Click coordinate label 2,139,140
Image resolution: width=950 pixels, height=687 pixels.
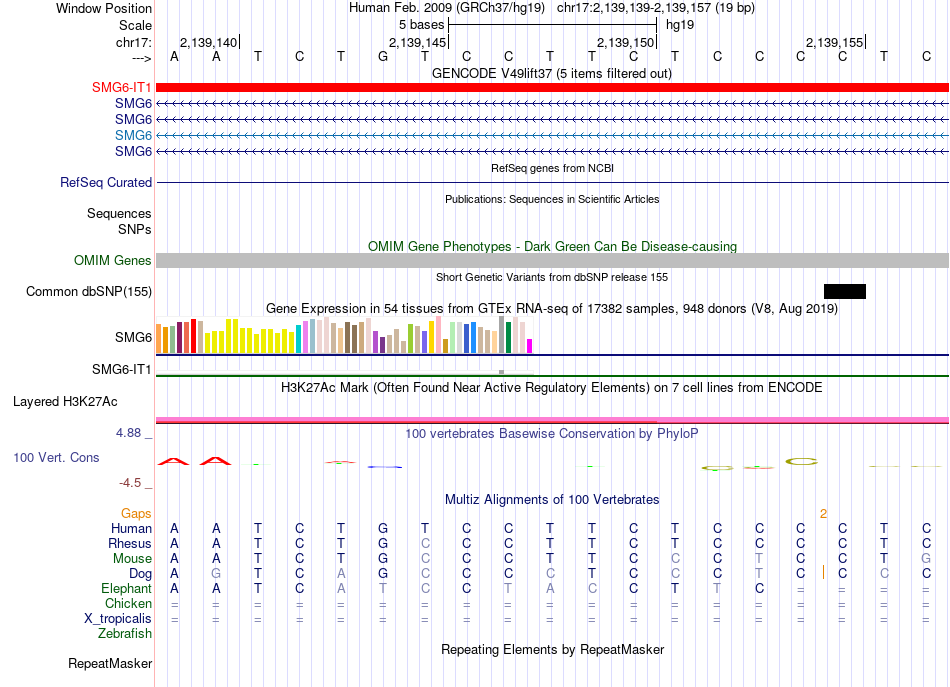[x=208, y=42]
